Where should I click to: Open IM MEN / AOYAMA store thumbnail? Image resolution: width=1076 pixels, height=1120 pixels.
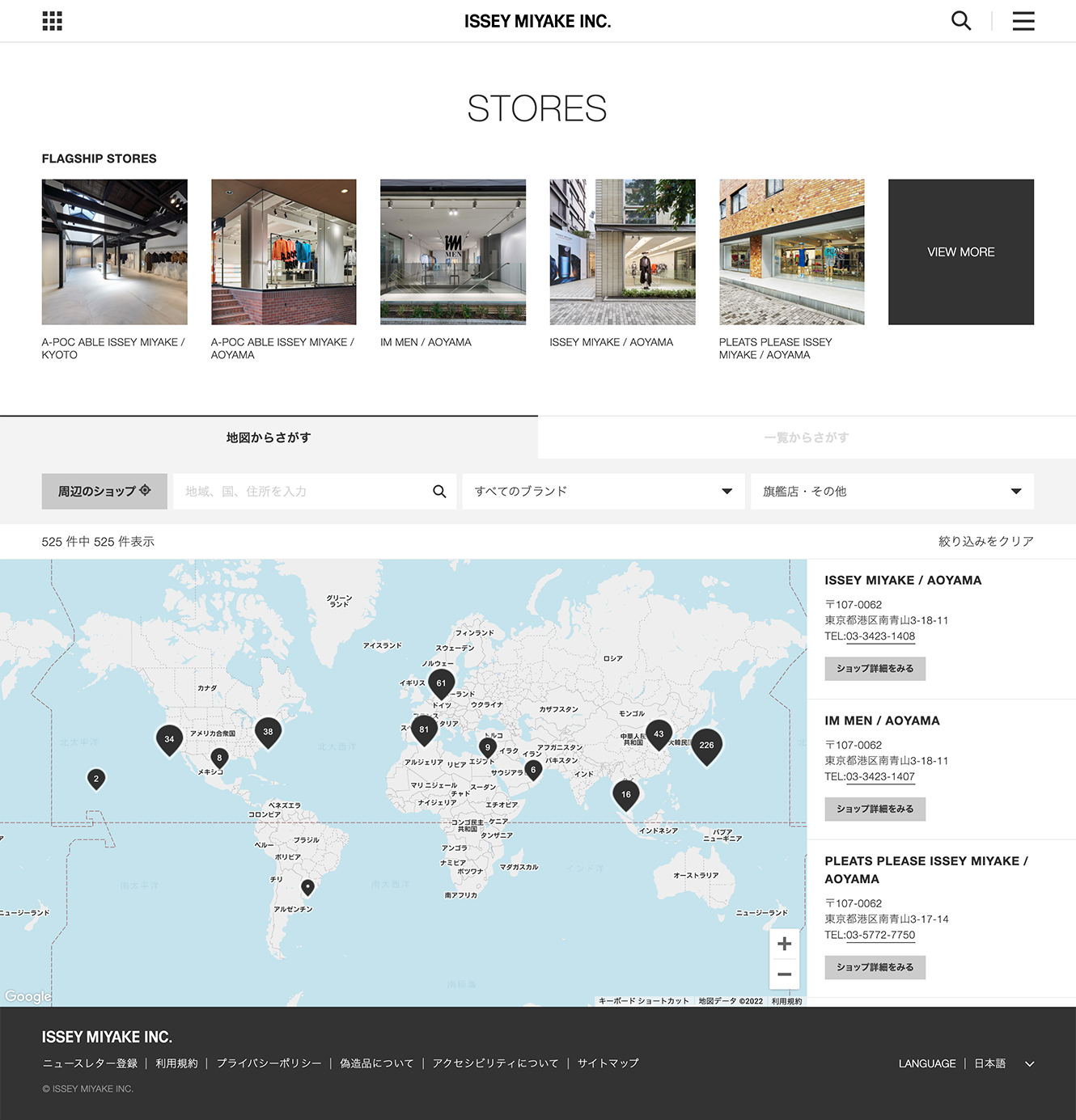point(453,252)
